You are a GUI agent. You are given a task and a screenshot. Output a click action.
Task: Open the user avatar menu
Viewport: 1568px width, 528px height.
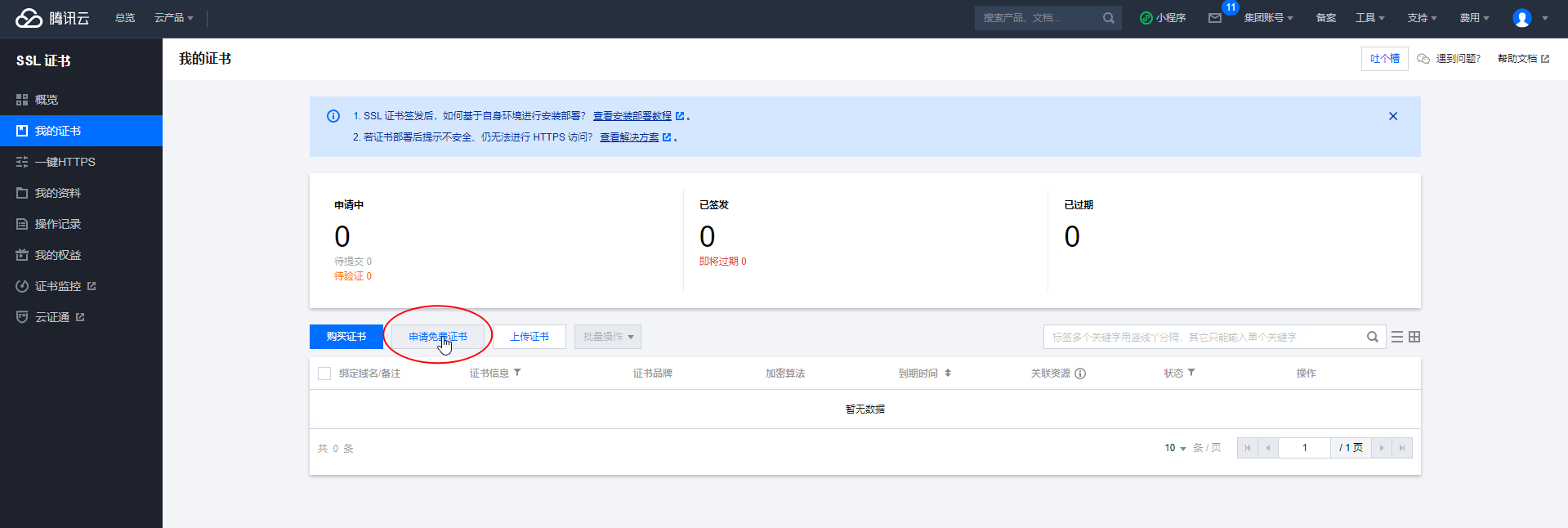tap(1521, 18)
